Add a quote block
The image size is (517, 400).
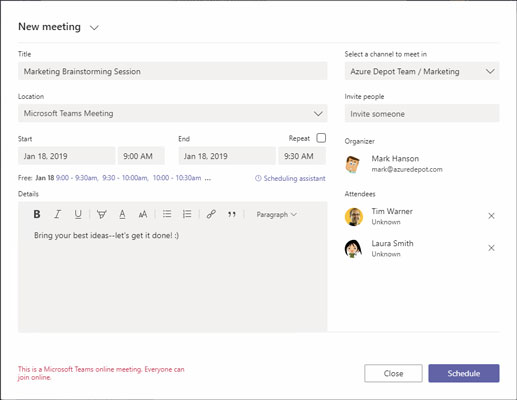coord(232,214)
